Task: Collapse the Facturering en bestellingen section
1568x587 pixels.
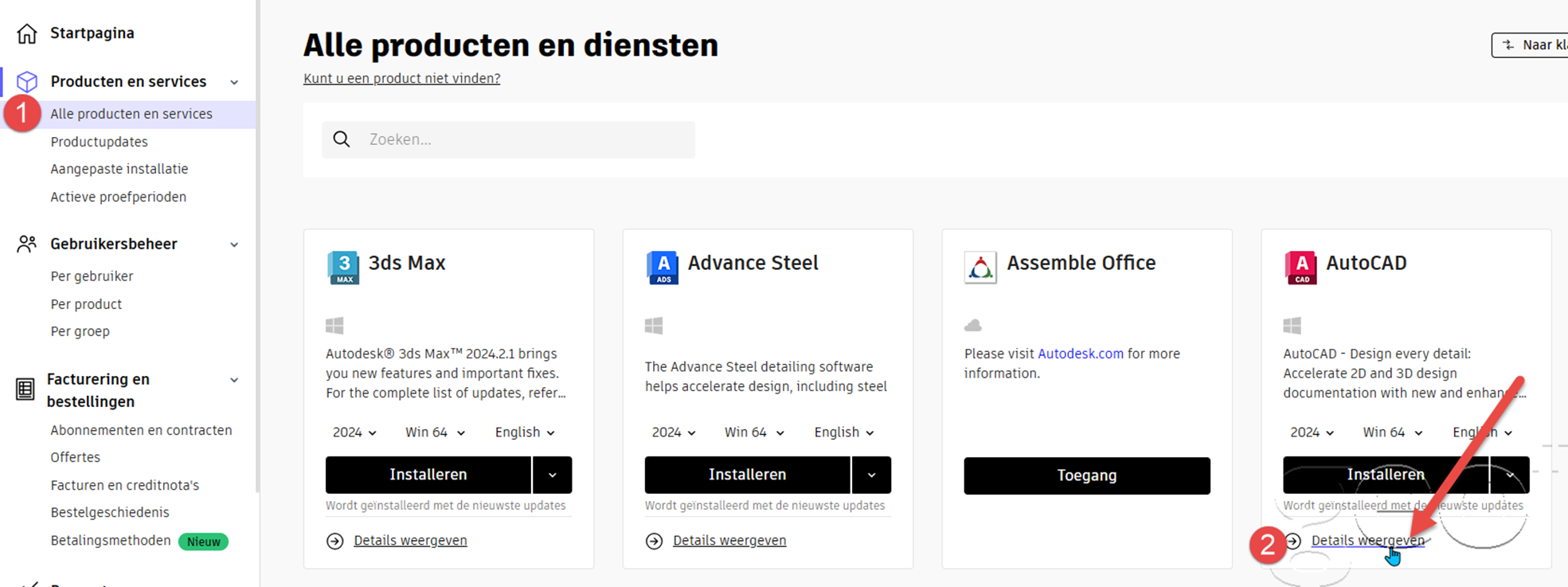Action: (x=234, y=380)
